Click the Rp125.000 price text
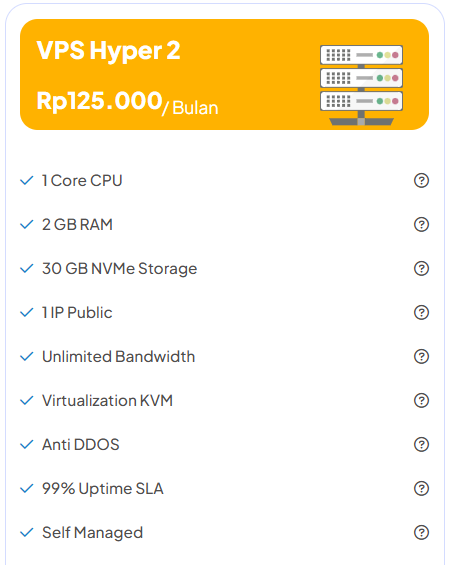The width and height of the screenshot is (450, 565). pyautogui.click(x=99, y=101)
